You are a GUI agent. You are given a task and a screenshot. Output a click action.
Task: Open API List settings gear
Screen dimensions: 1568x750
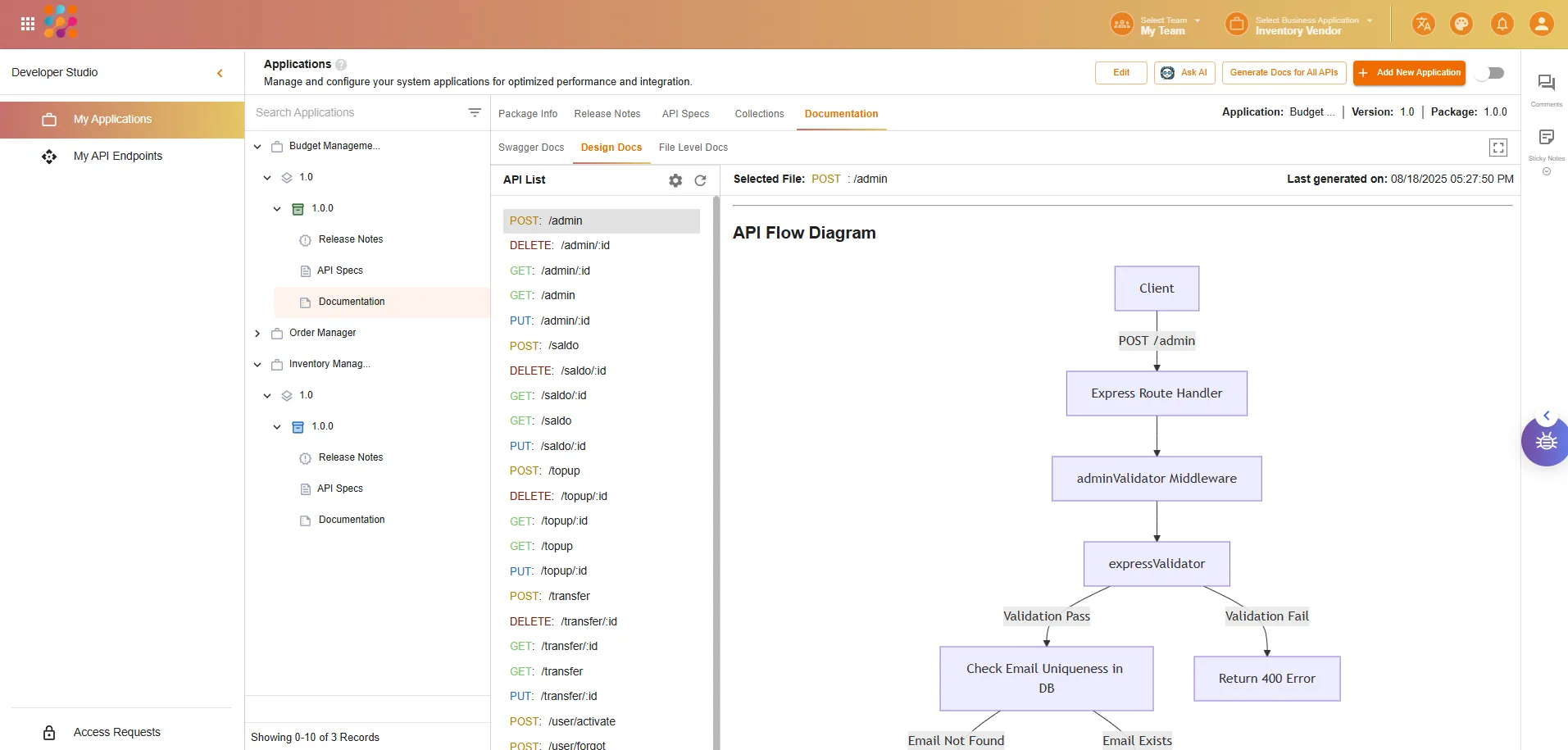point(675,180)
